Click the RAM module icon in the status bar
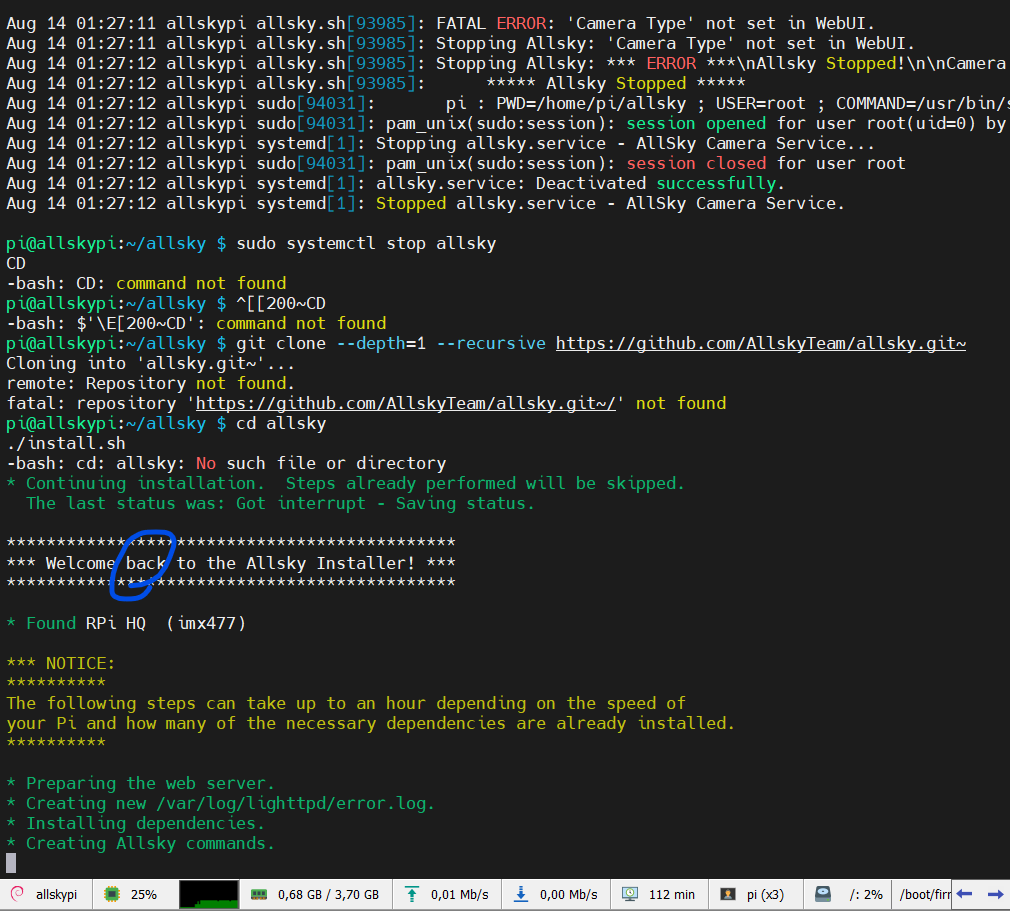This screenshot has width=1010, height=913. (258, 894)
